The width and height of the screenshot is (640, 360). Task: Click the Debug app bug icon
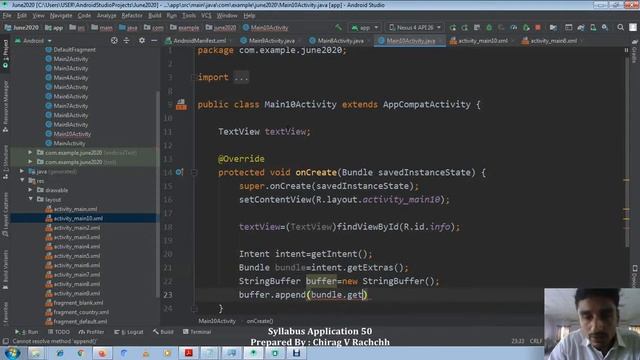click(489, 28)
